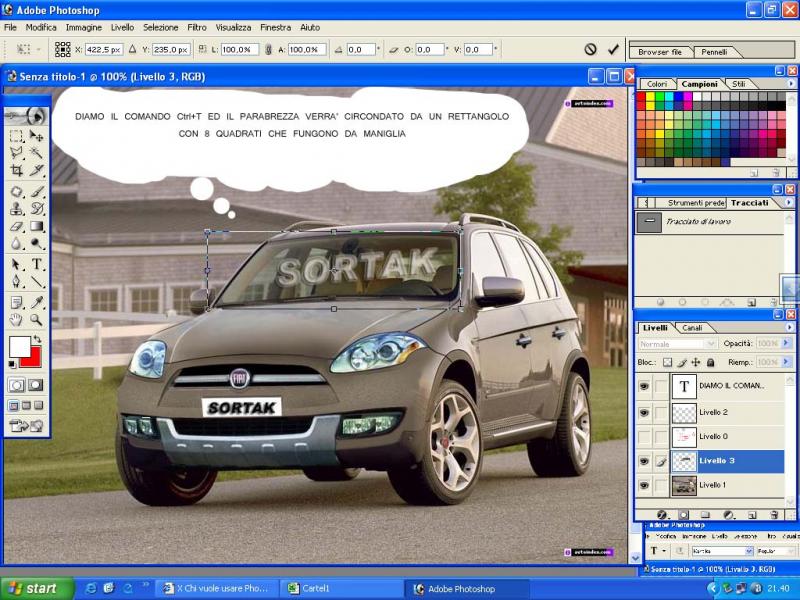Switch to the Canali tab
800x600 pixels.
[692, 328]
